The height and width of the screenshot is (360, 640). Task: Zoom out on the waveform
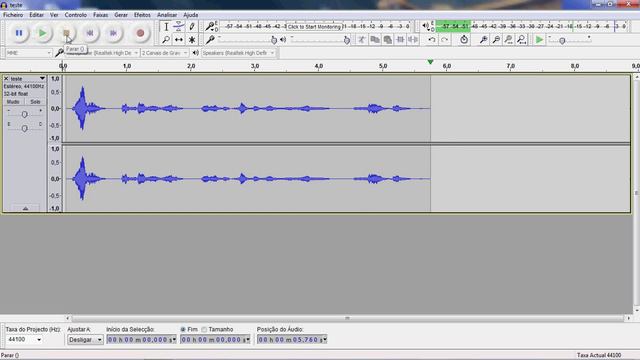(496, 40)
